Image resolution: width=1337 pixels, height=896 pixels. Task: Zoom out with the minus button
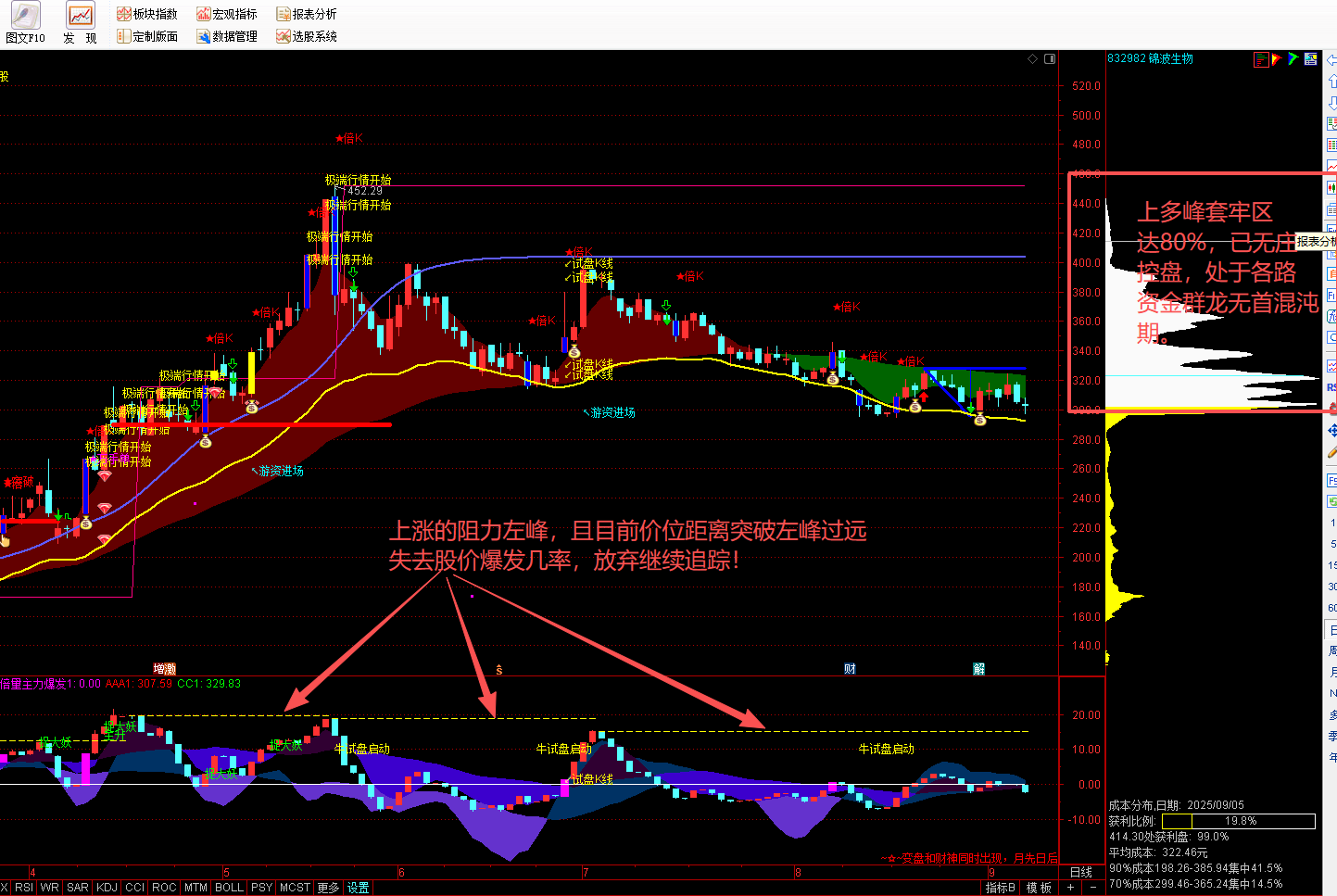(x=1092, y=888)
